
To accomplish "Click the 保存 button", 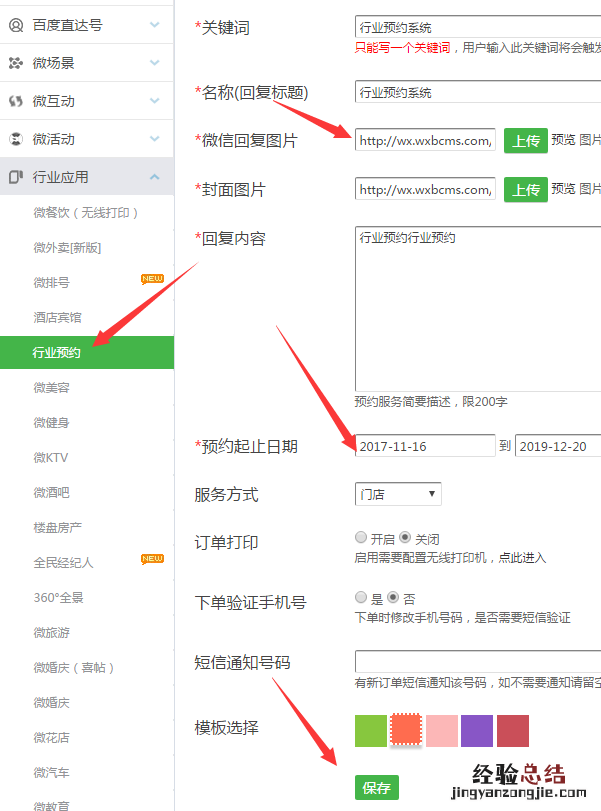I will point(377,788).
